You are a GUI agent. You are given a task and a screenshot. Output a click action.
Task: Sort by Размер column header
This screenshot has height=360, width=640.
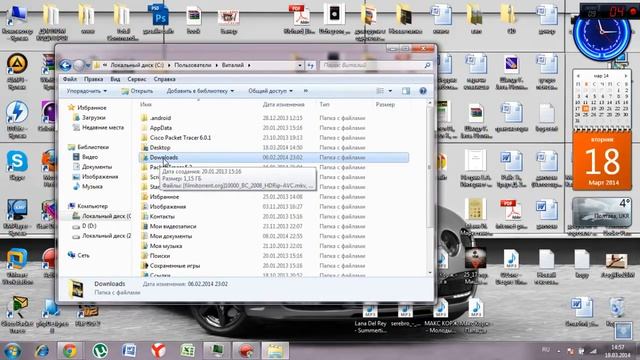tap(385, 105)
